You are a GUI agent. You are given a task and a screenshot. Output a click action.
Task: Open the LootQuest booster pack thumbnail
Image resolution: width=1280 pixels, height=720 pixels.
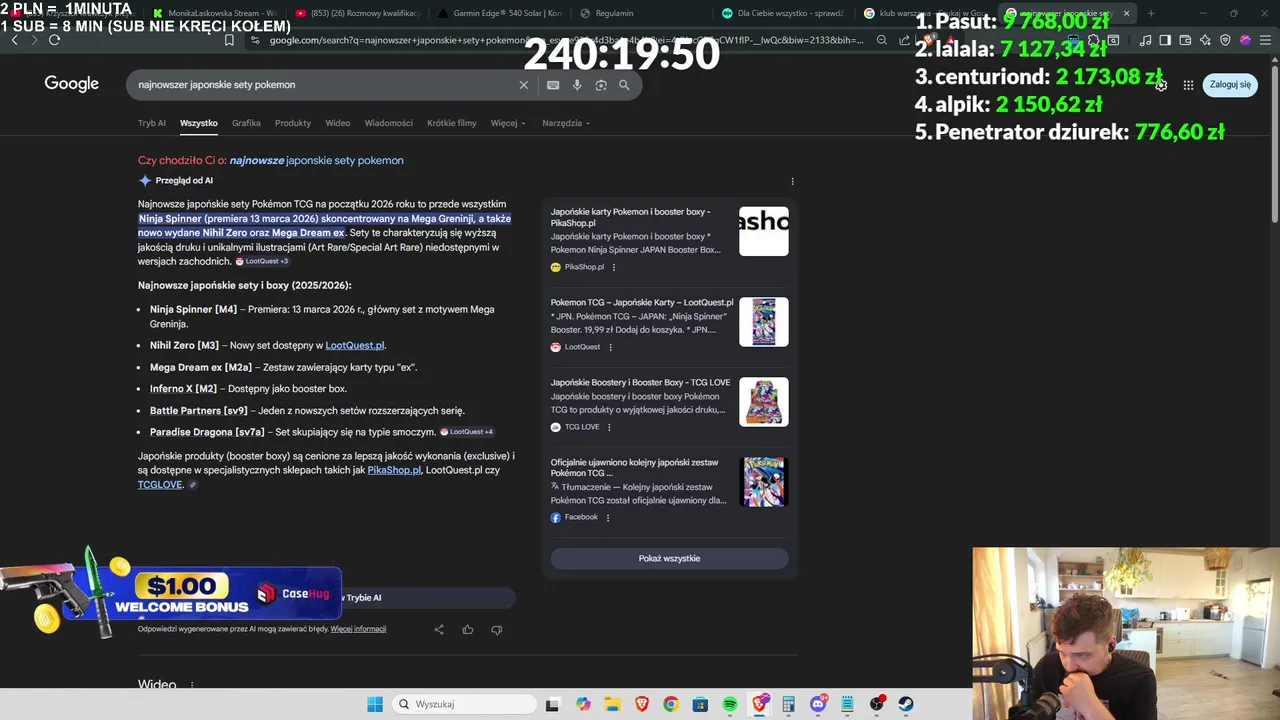tap(764, 322)
